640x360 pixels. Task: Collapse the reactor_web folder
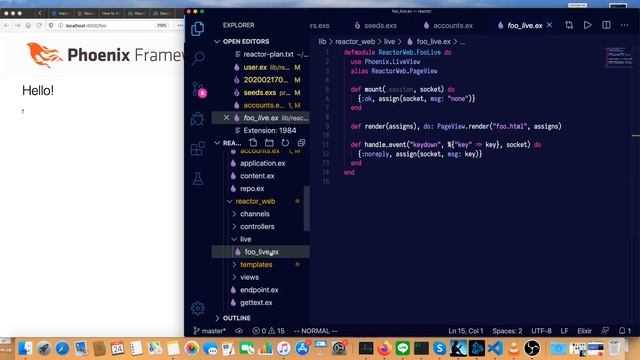[x=255, y=201]
